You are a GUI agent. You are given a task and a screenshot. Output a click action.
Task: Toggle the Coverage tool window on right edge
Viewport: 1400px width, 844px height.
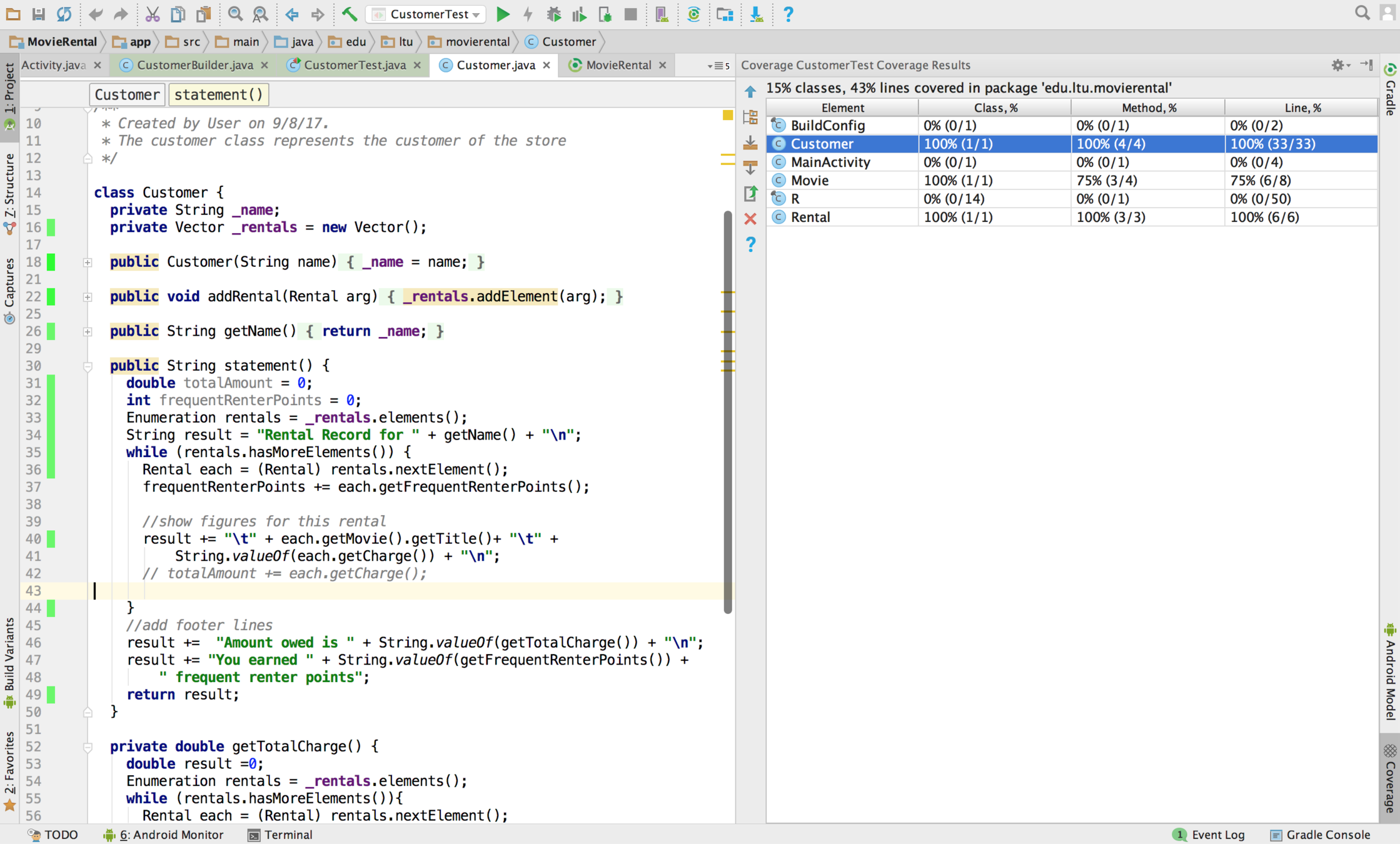[x=1389, y=778]
